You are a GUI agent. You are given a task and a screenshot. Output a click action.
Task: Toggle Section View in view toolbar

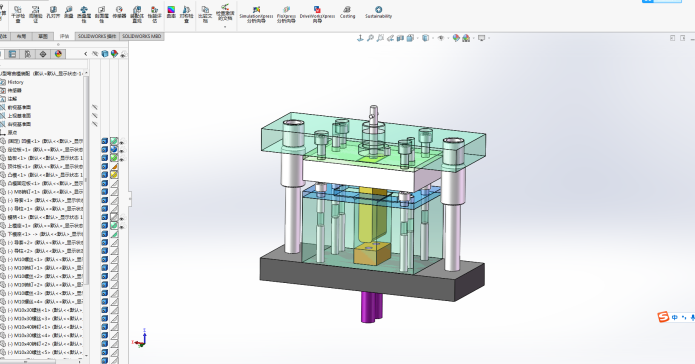click(x=400, y=38)
